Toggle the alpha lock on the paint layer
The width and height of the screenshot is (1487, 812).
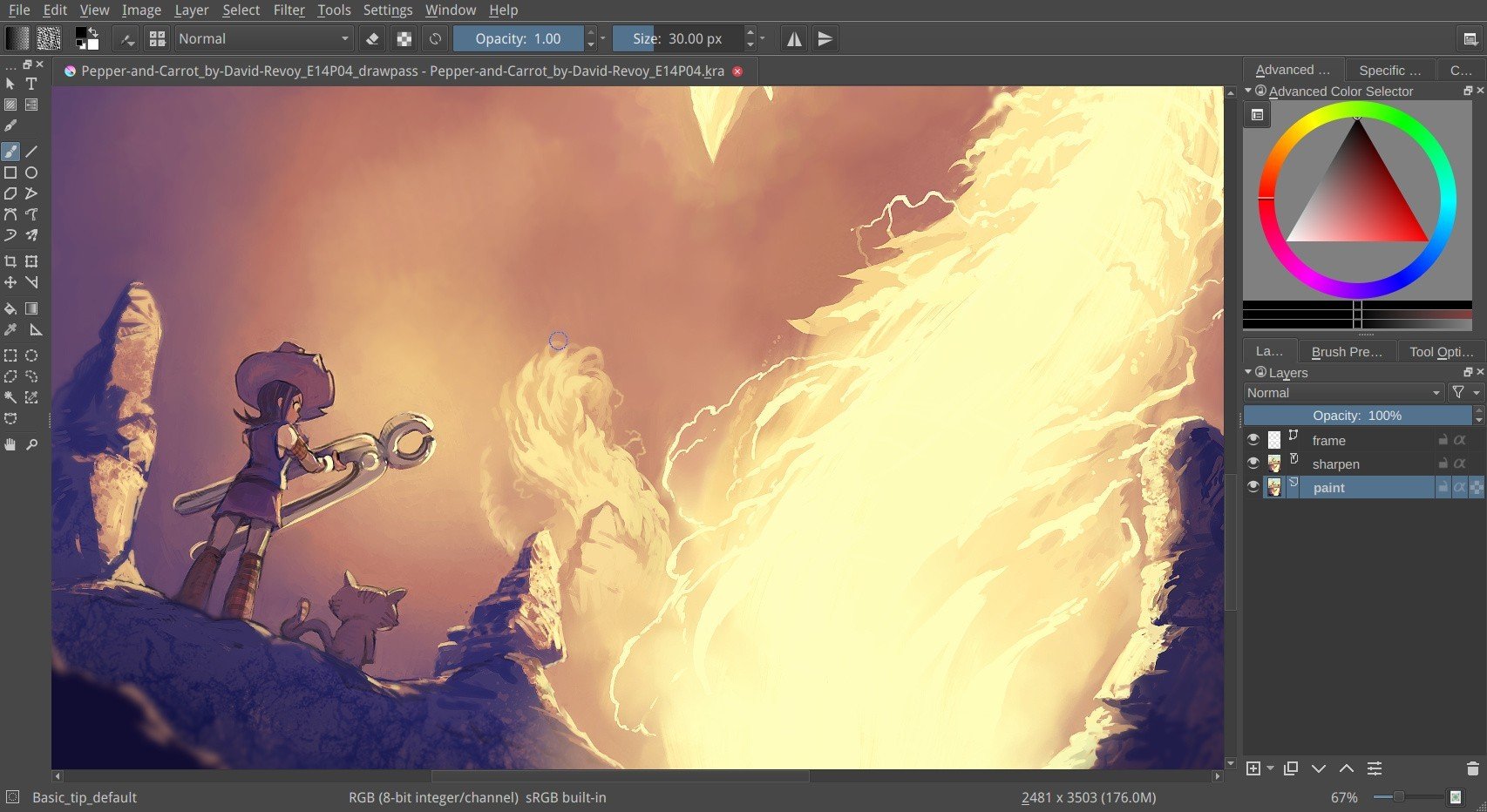(1461, 488)
